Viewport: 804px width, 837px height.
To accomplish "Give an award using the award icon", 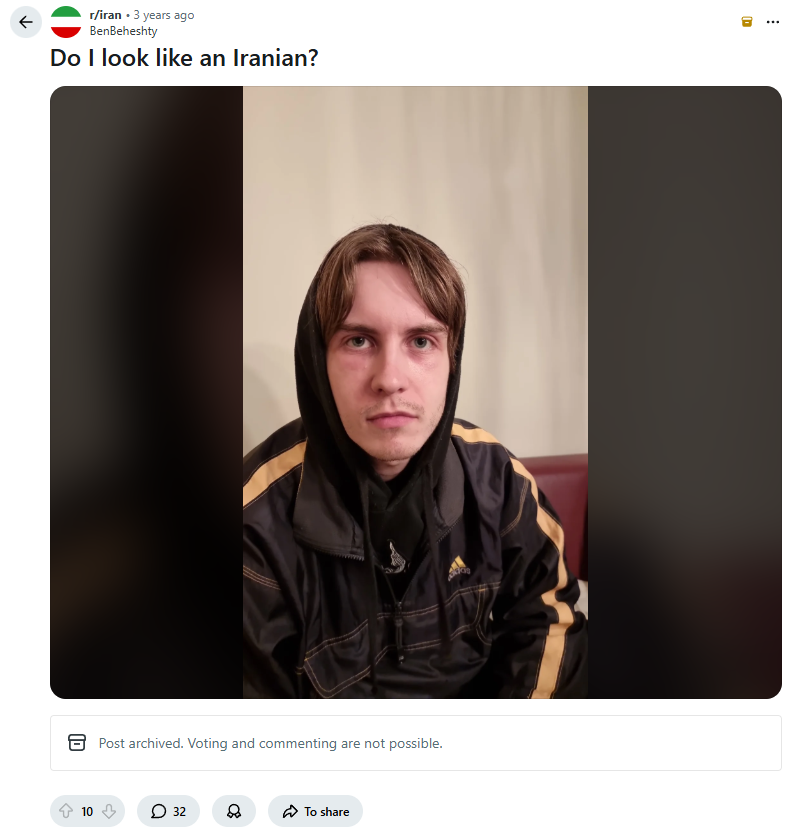I will 234,811.
